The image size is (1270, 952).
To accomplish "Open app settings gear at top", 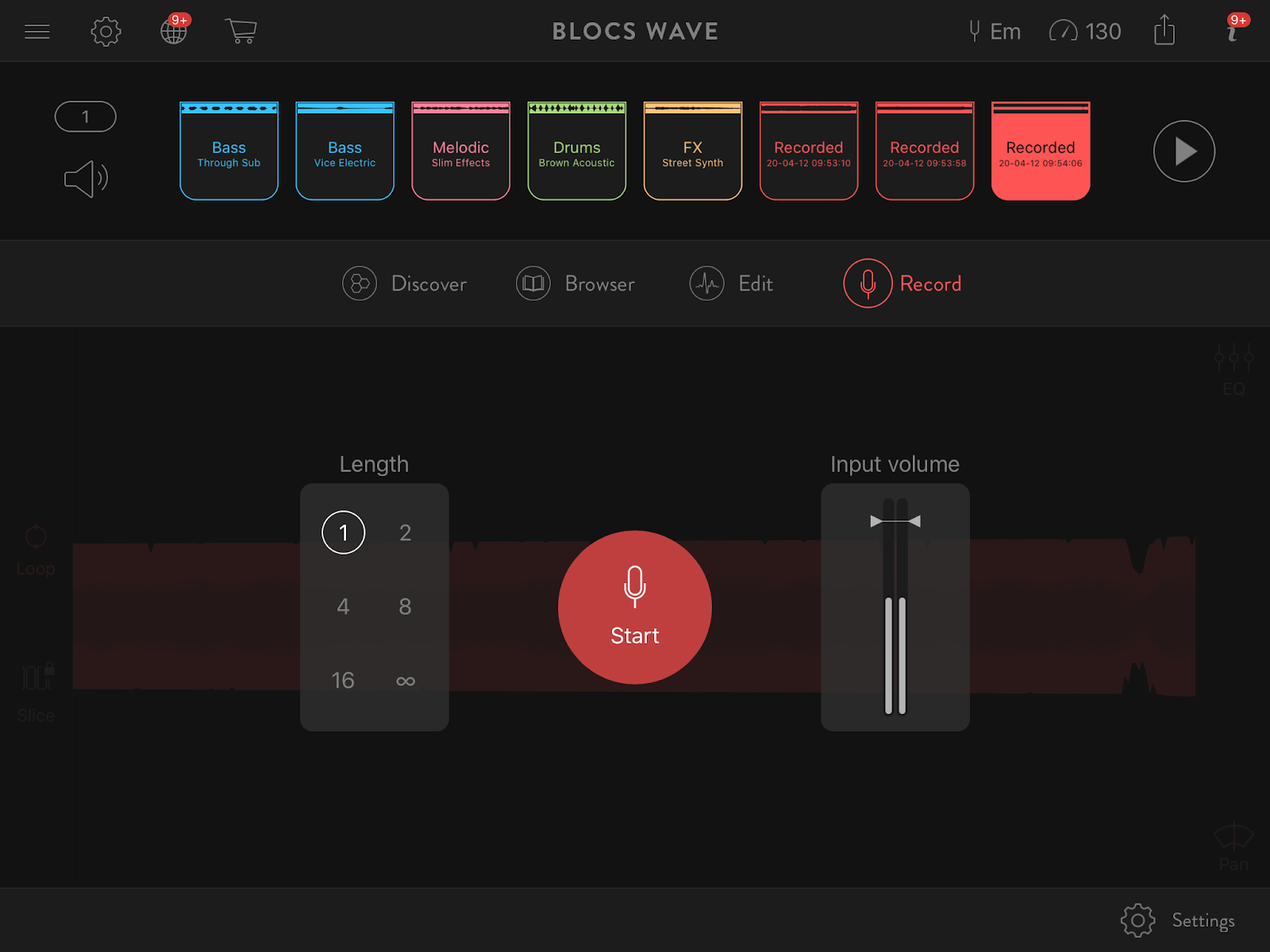I will click(x=106, y=32).
